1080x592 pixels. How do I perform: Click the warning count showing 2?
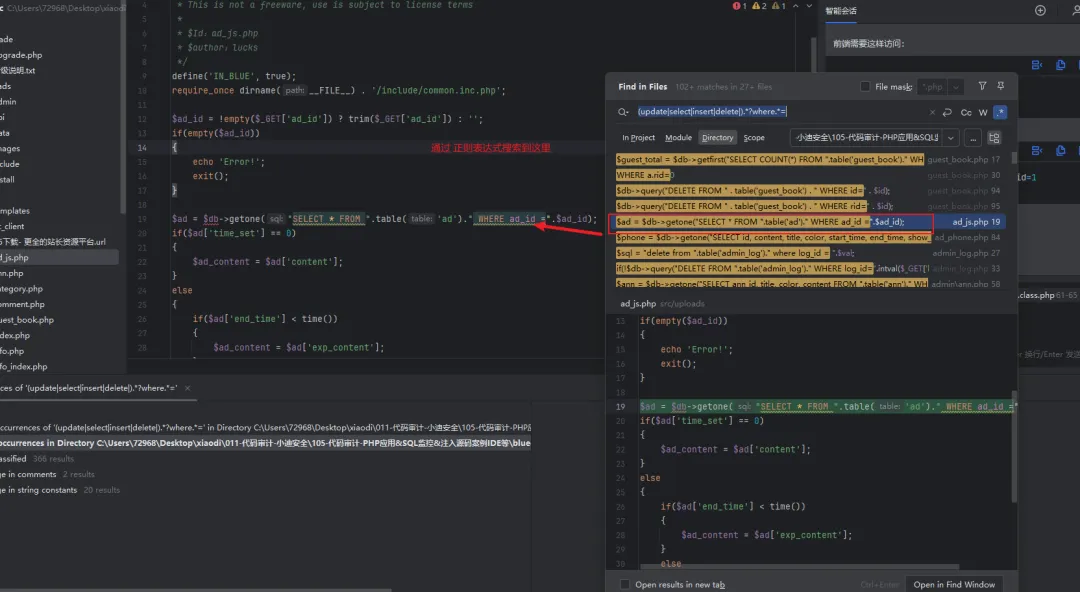coord(759,6)
